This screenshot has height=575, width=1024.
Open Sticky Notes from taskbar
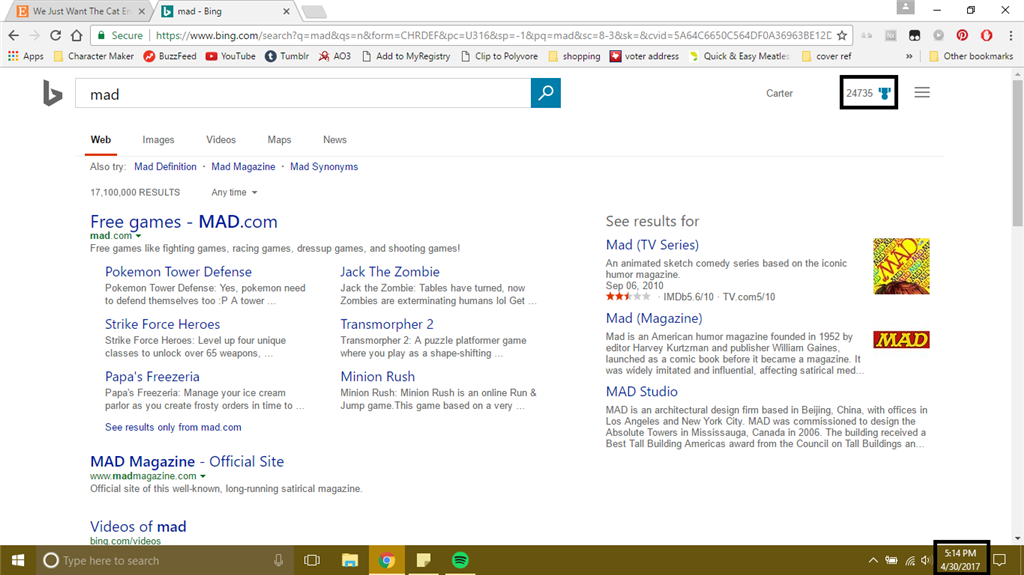coord(424,560)
